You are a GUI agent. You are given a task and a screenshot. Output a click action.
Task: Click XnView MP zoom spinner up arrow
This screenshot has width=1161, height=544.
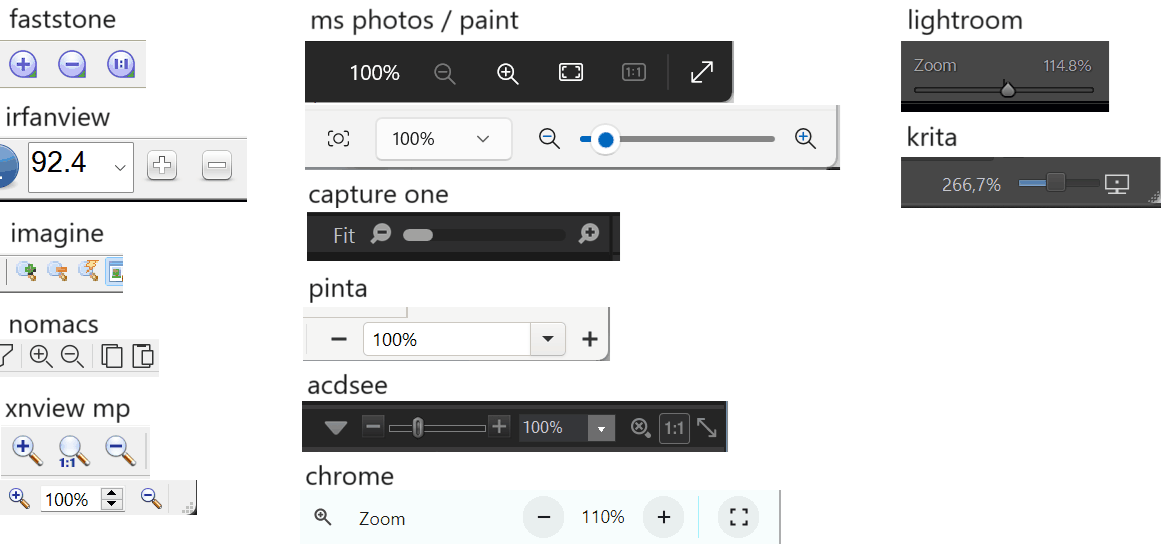[x=112, y=493]
